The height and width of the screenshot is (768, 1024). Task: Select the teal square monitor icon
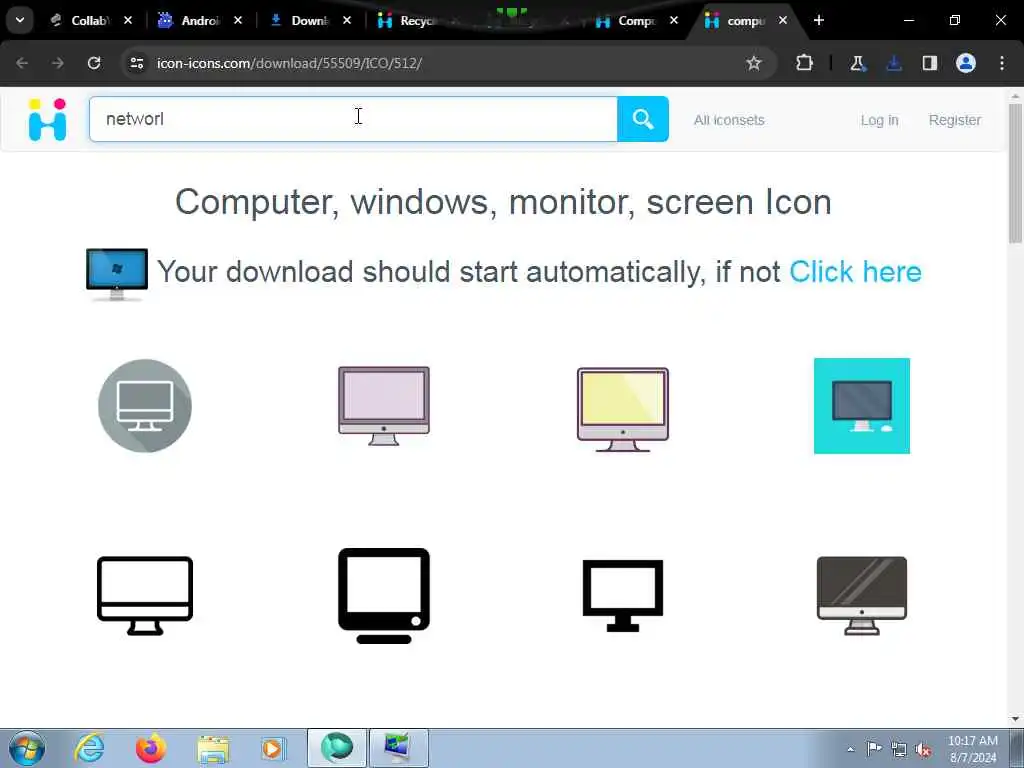click(x=862, y=406)
